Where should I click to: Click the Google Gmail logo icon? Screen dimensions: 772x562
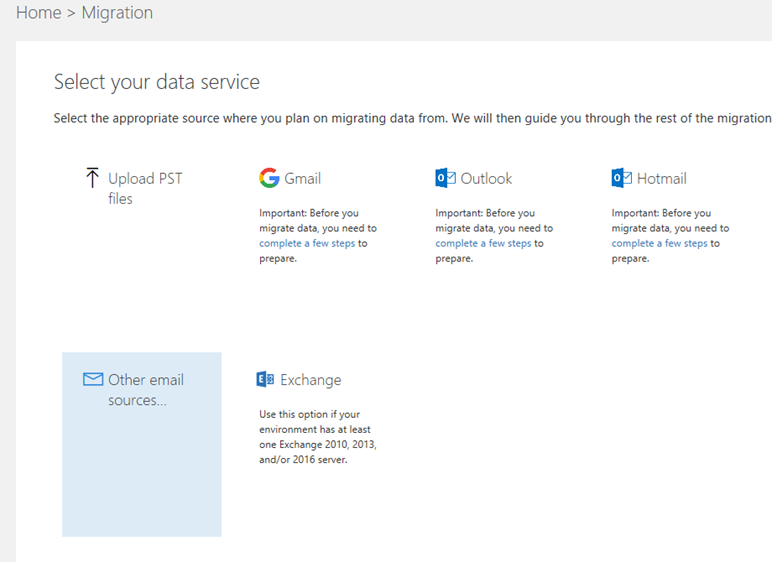269,178
